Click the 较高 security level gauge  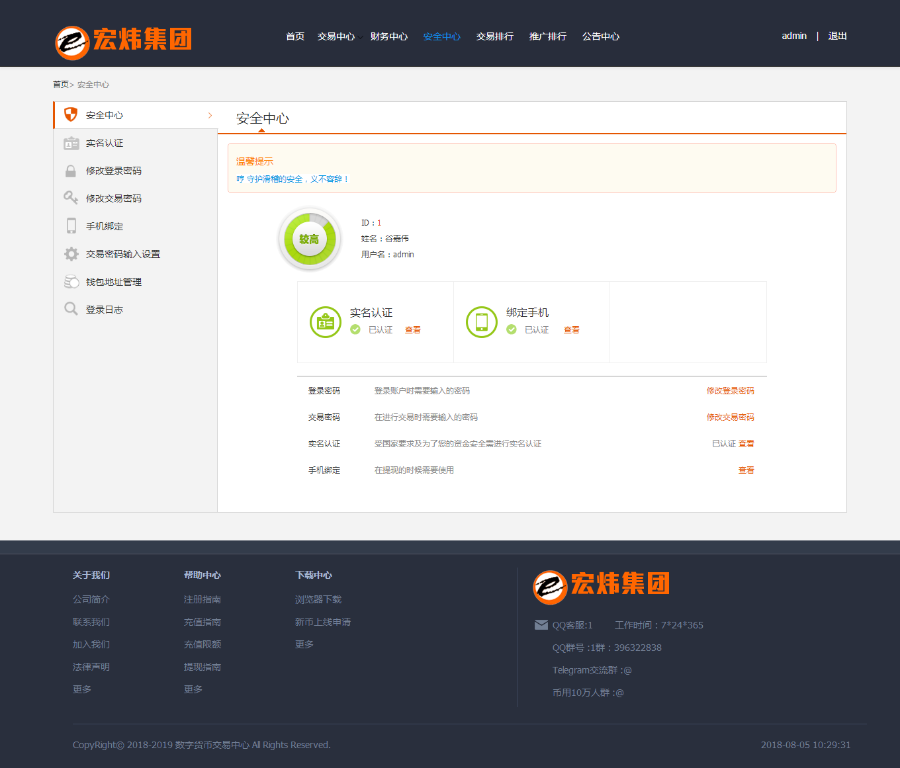click(309, 238)
